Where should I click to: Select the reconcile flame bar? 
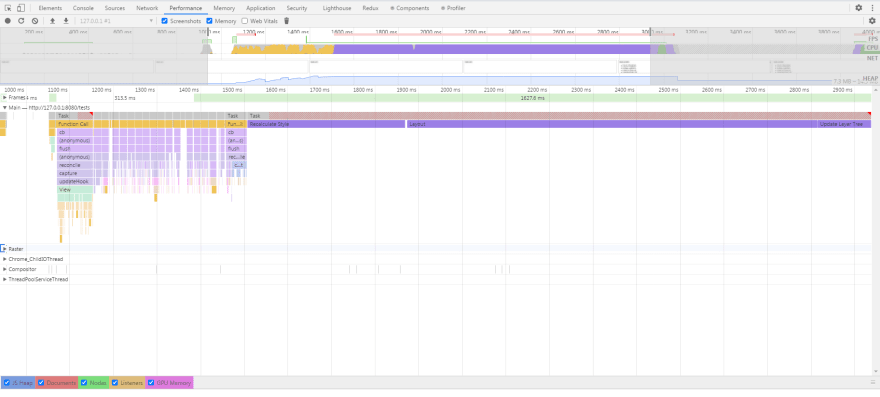(75, 165)
